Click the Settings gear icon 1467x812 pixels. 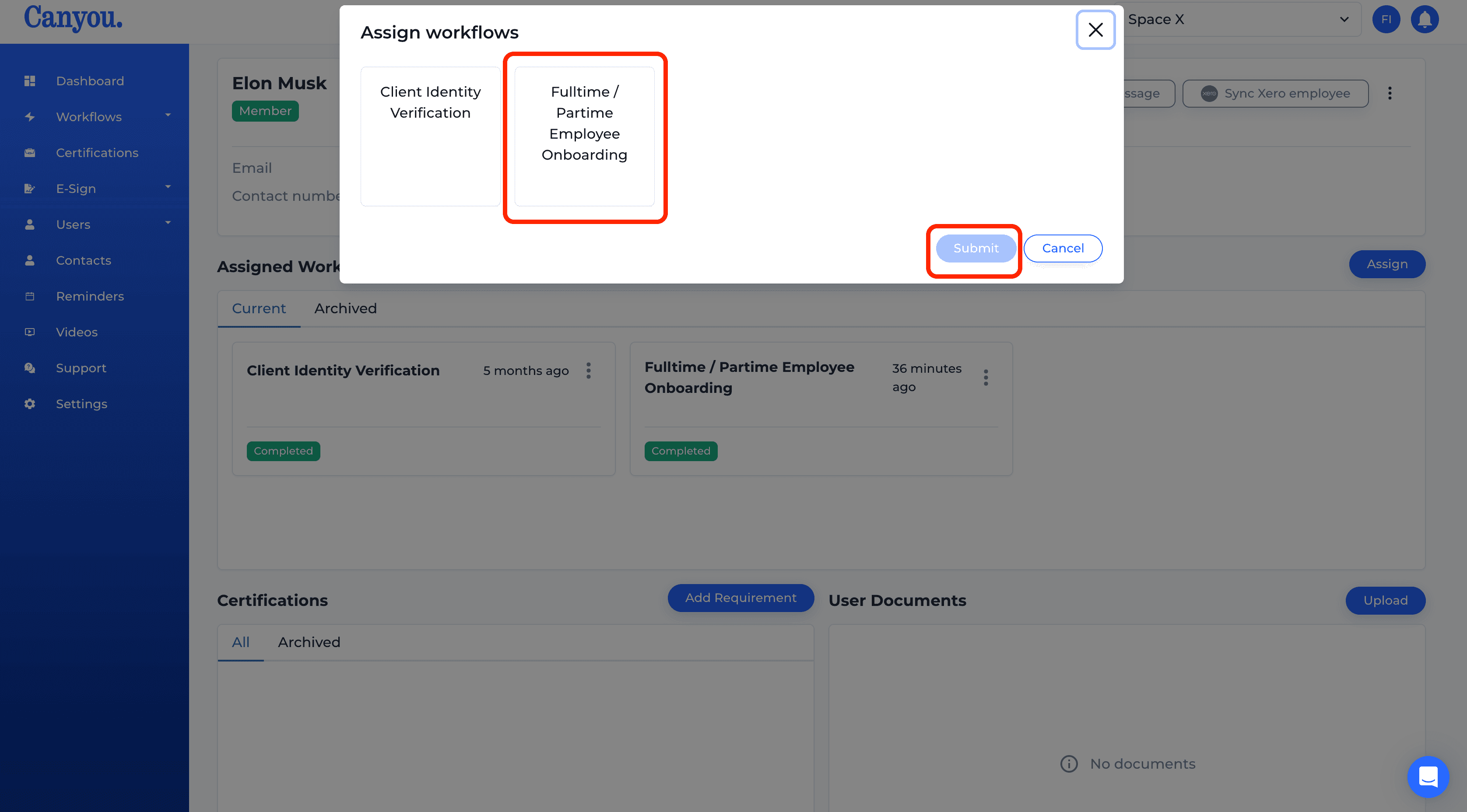coord(30,403)
